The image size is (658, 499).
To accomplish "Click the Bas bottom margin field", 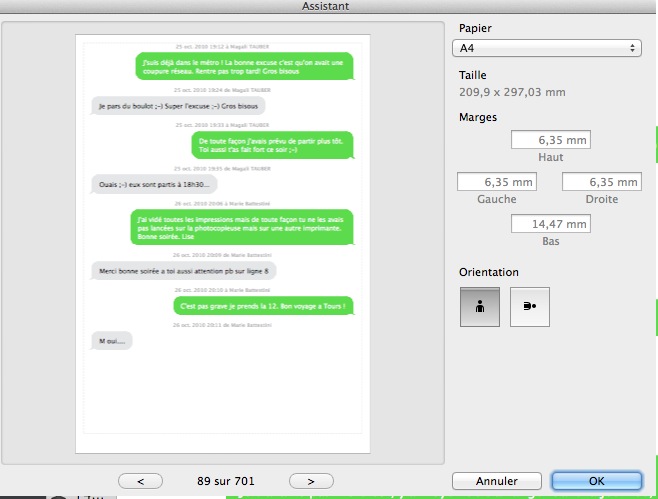I will (550, 224).
